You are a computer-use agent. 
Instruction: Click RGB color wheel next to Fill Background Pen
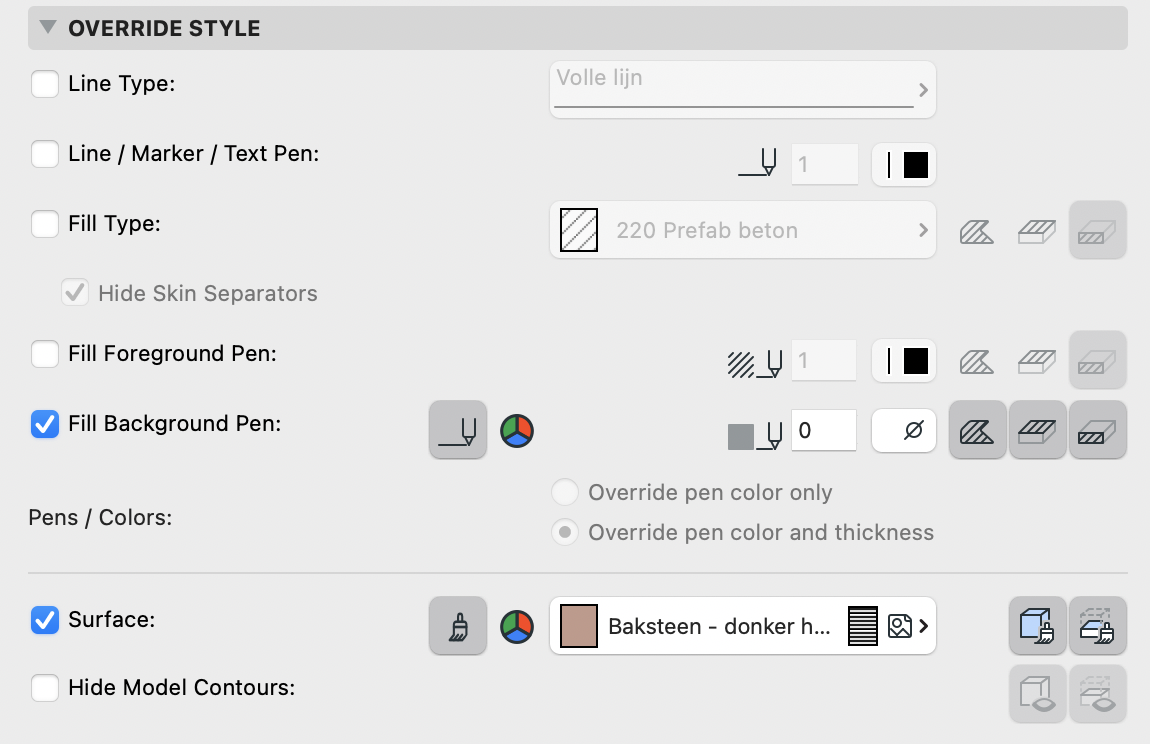point(517,431)
